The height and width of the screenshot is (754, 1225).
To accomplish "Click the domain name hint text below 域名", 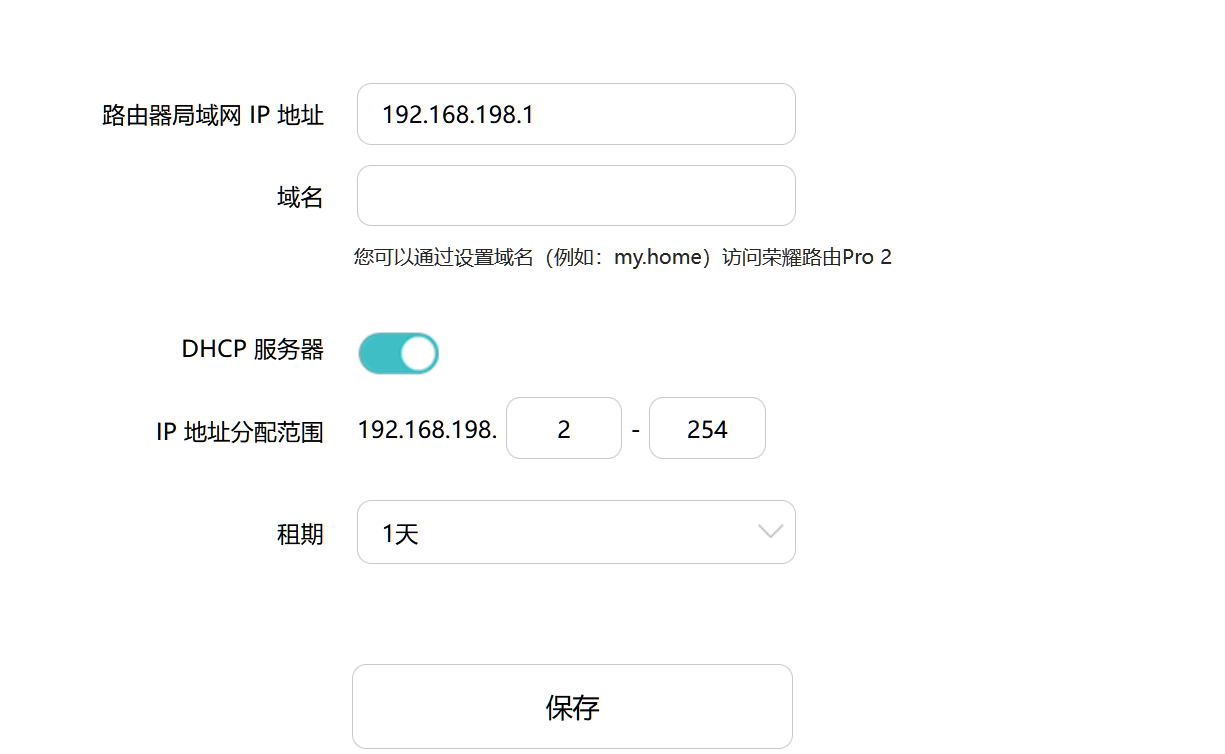I will coord(622,257).
